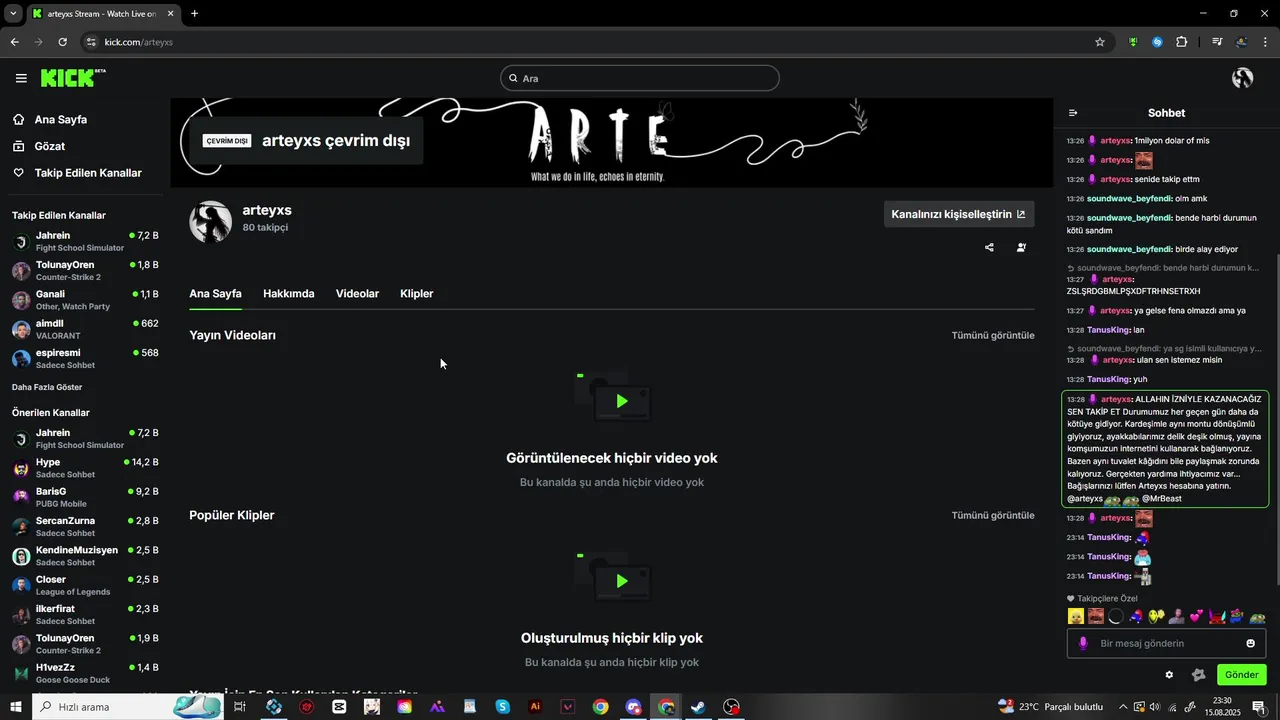Click the 80 takipçi follower count

pos(265,228)
